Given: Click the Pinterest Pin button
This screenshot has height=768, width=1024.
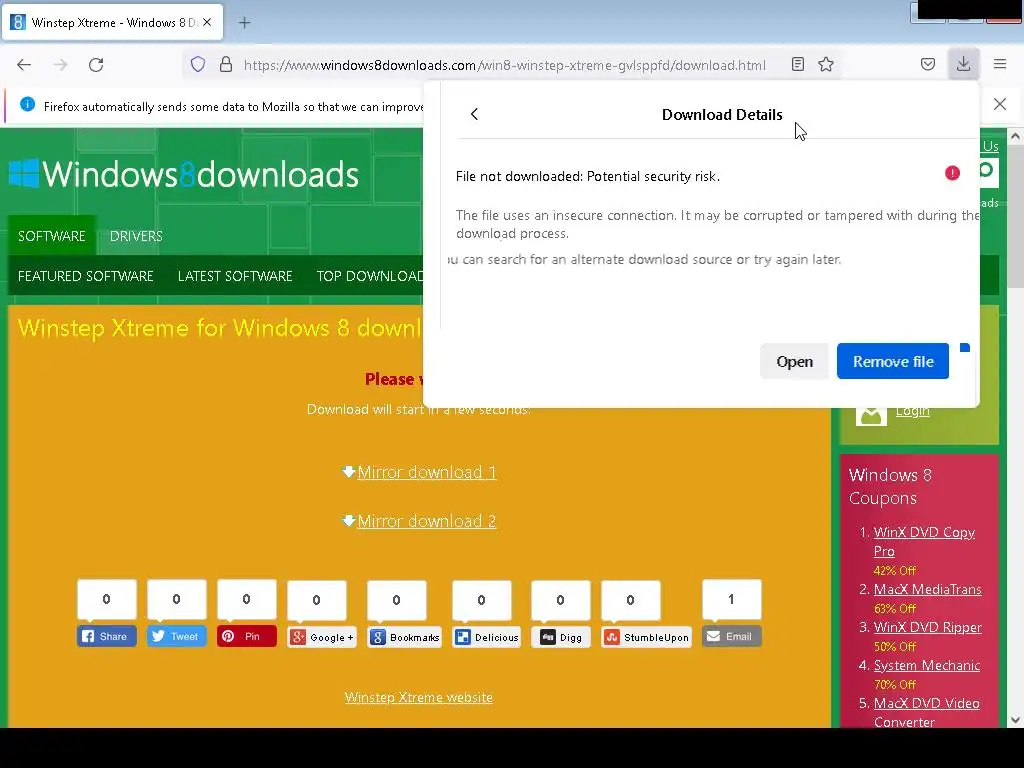Looking at the screenshot, I should tap(246, 636).
